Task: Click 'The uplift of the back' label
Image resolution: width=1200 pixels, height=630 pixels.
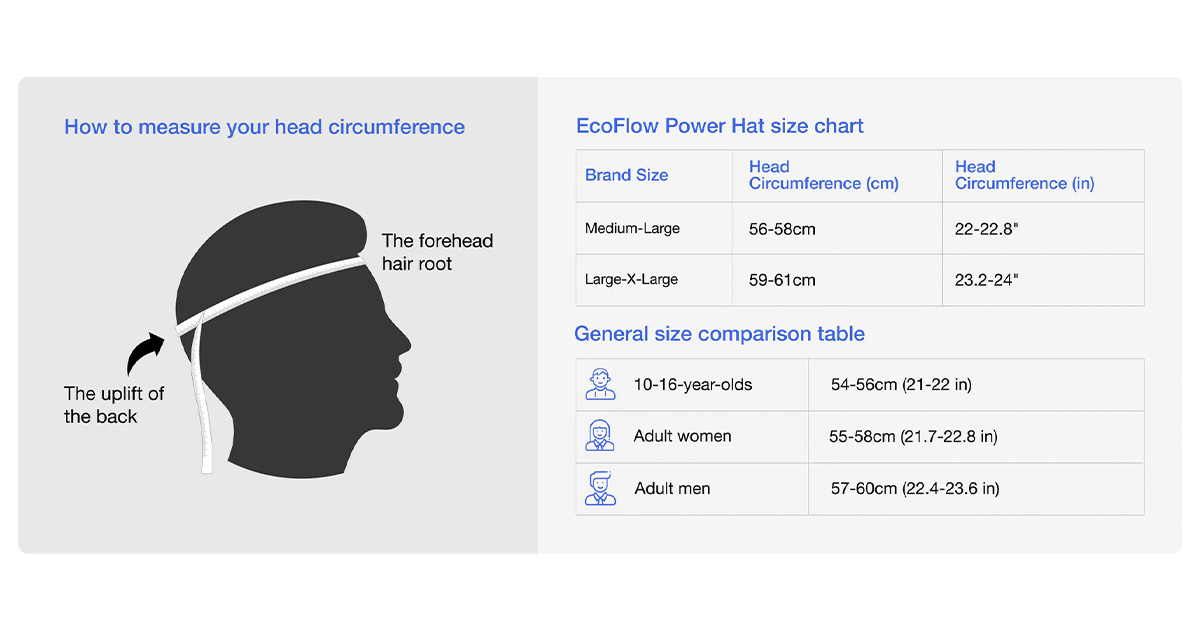Action: click(x=114, y=405)
